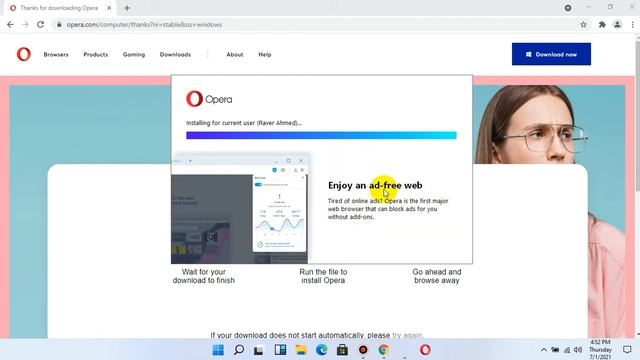The height and width of the screenshot is (360, 640).
Task: Open the Chrome profile avatar icon
Action: pos(618,24)
